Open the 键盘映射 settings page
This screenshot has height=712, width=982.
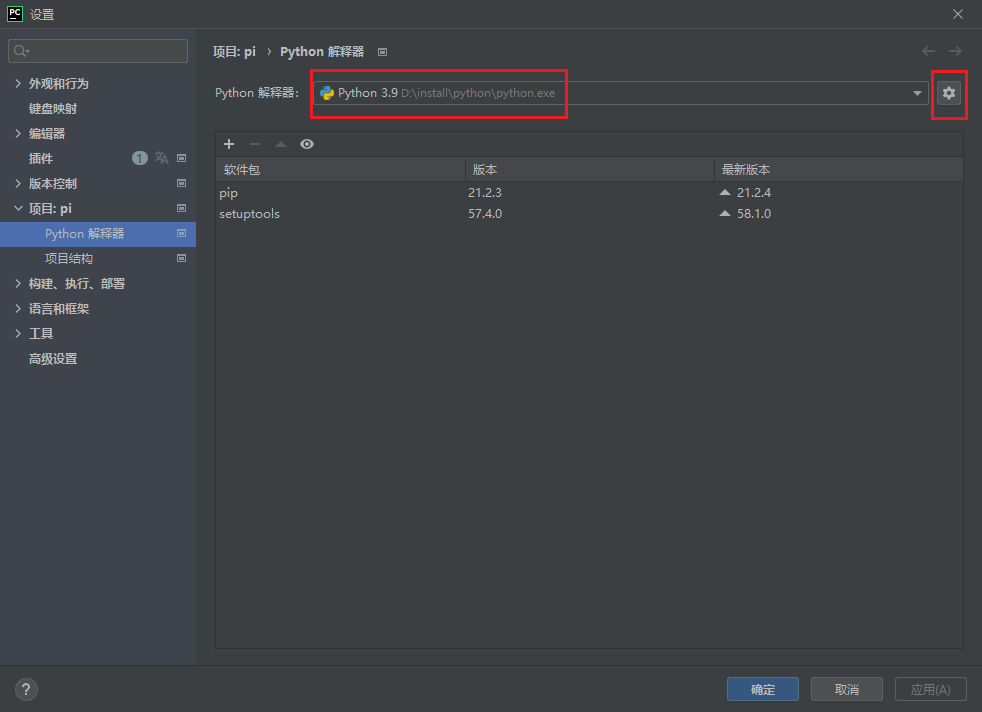(x=53, y=109)
